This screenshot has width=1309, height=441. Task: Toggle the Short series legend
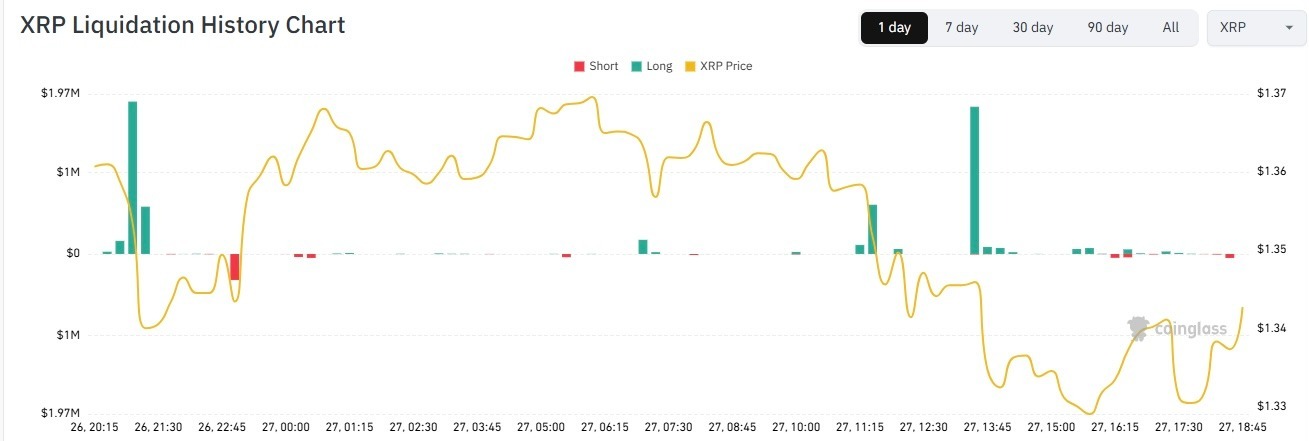(603, 66)
